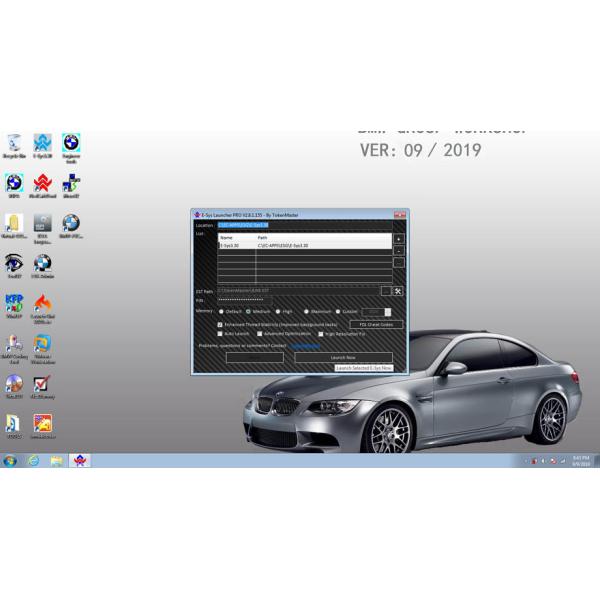This screenshot has width=600, height=600.
Task: Open the BMW roundel shortcut right of ISTA
Action: point(71,226)
